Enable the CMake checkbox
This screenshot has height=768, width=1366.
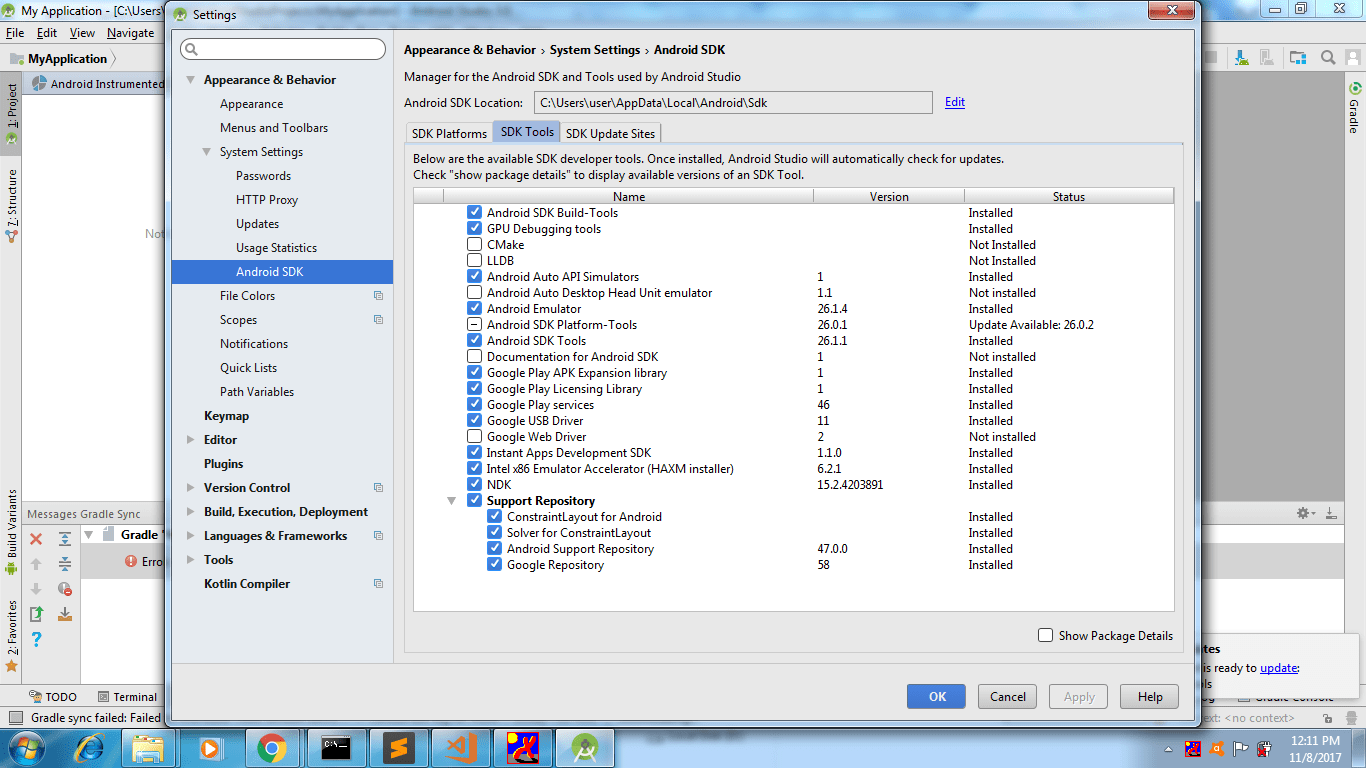pos(475,245)
